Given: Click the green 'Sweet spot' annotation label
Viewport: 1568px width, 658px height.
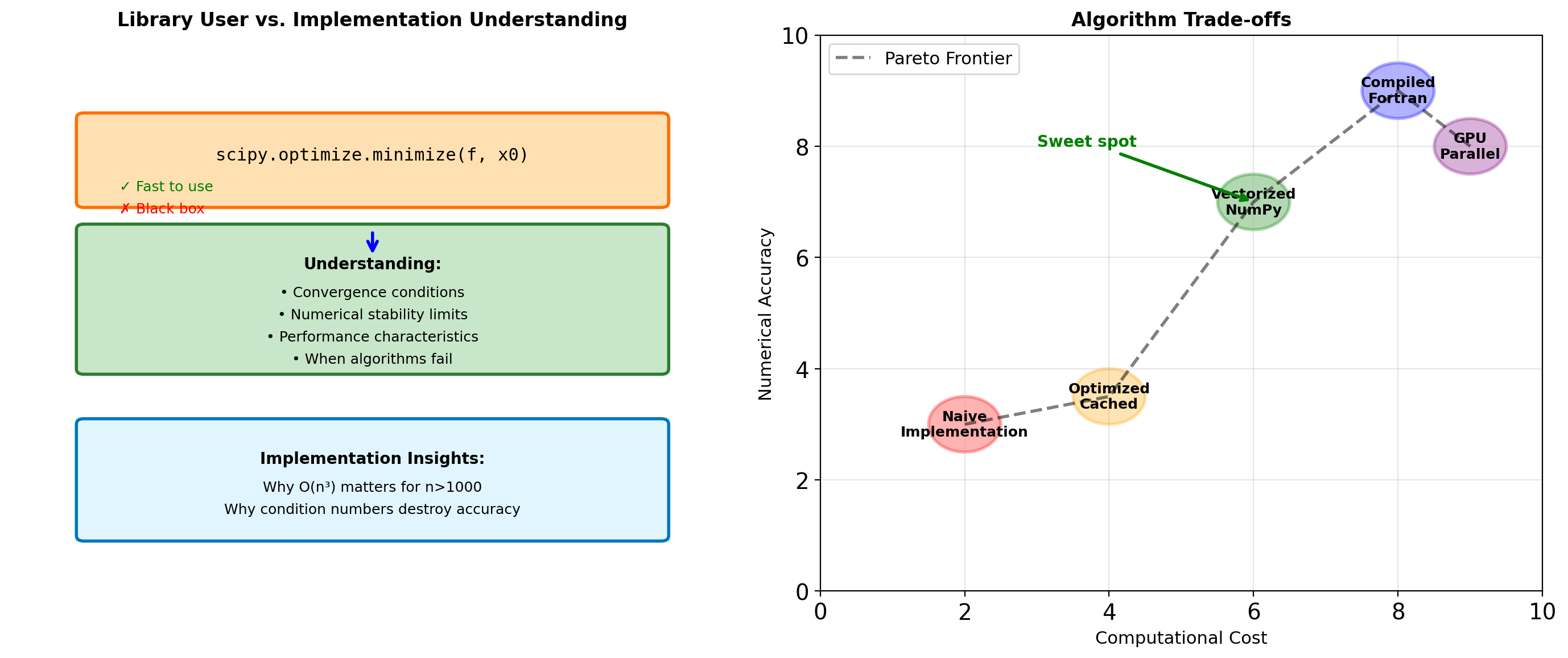Looking at the screenshot, I should tap(1087, 141).
